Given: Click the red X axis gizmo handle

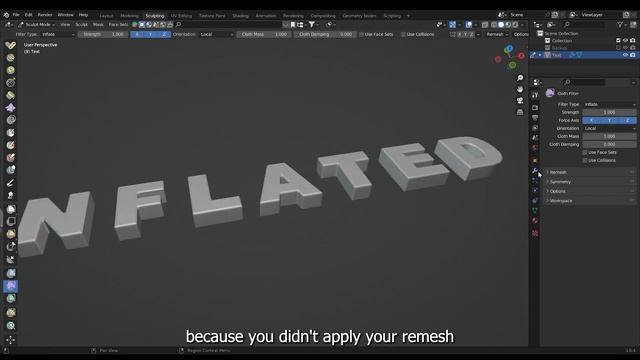Looking at the screenshot, I should [521, 56].
